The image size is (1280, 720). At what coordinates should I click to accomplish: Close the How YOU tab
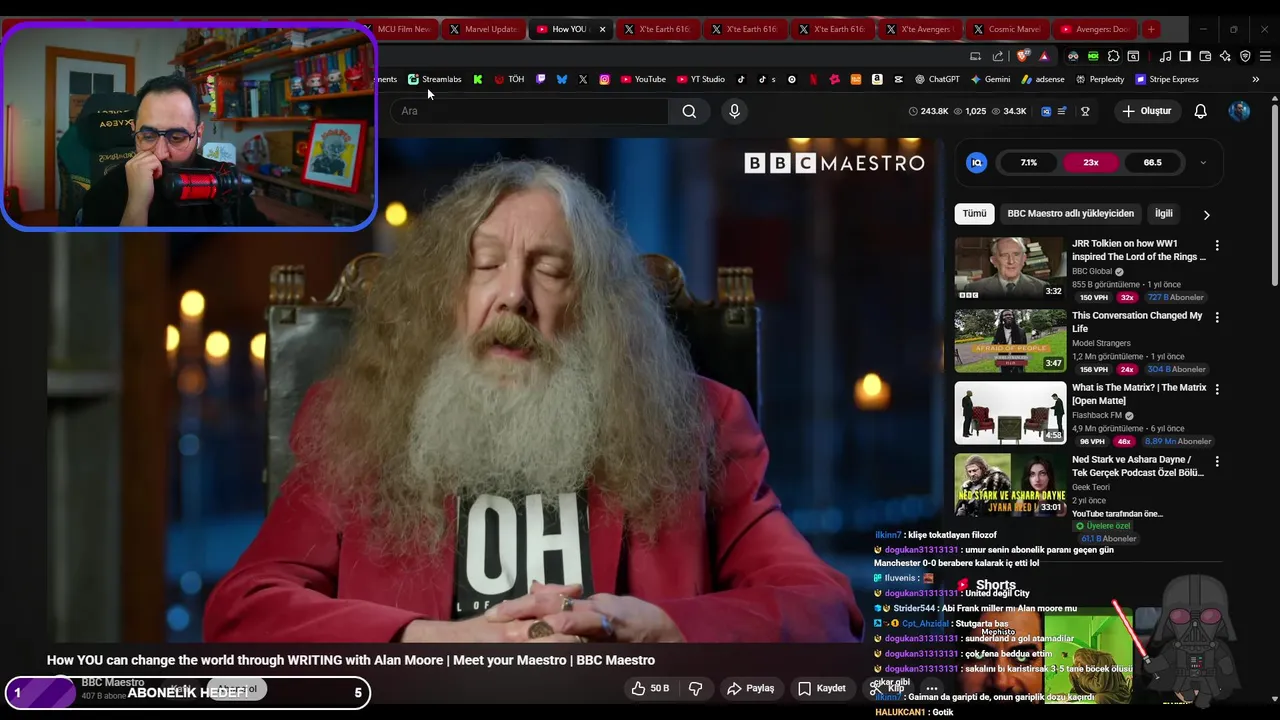click(602, 29)
